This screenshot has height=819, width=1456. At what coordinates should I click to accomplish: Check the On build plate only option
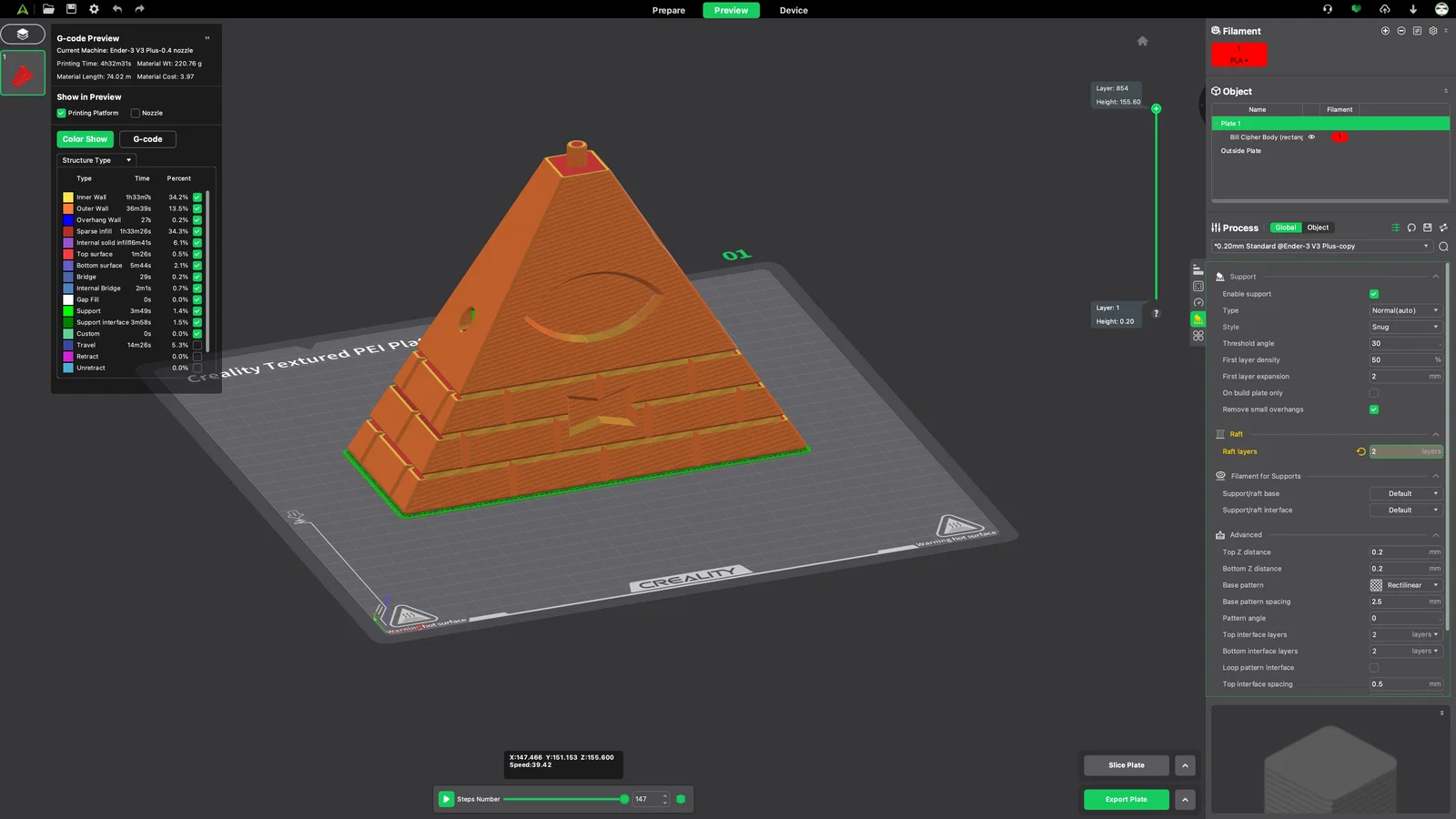coord(1374,393)
